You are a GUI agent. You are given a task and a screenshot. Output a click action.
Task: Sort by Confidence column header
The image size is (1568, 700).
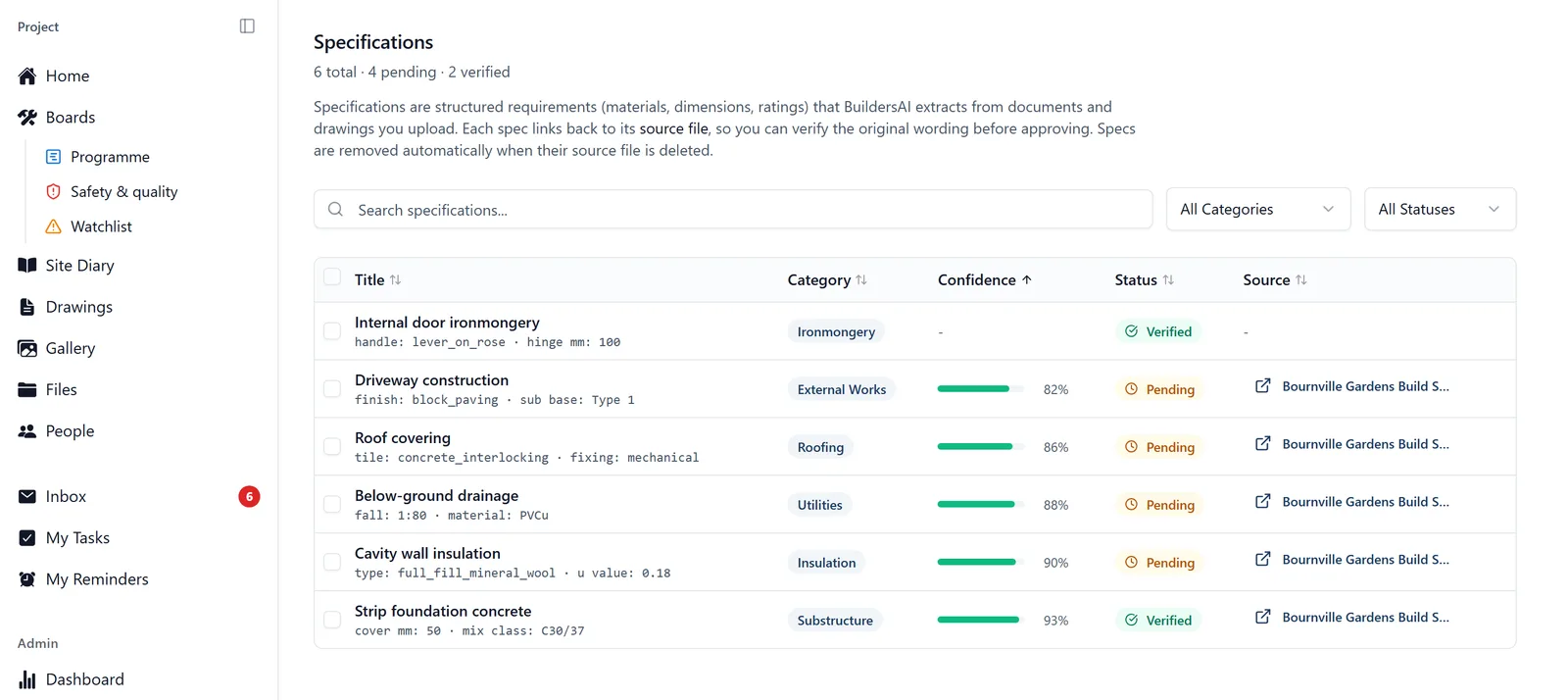pyautogui.click(x=985, y=280)
